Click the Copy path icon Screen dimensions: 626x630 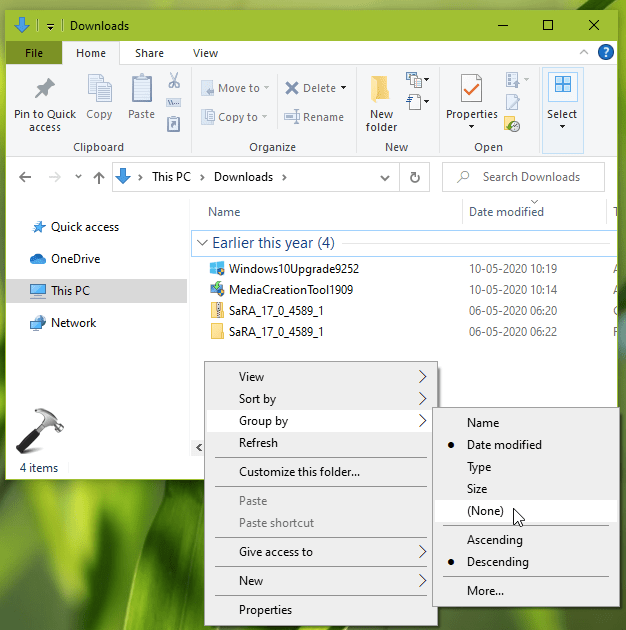[x=174, y=102]
